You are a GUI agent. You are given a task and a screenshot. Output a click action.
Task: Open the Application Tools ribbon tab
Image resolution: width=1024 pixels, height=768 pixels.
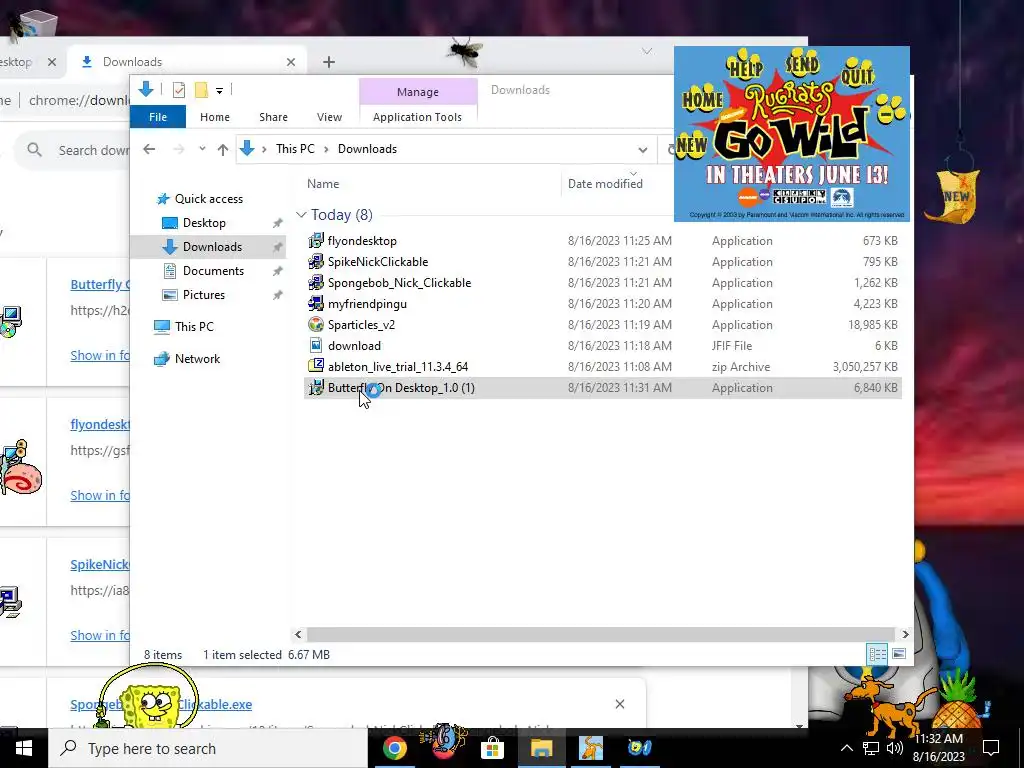pyautogui.click(x=417, y=117)
